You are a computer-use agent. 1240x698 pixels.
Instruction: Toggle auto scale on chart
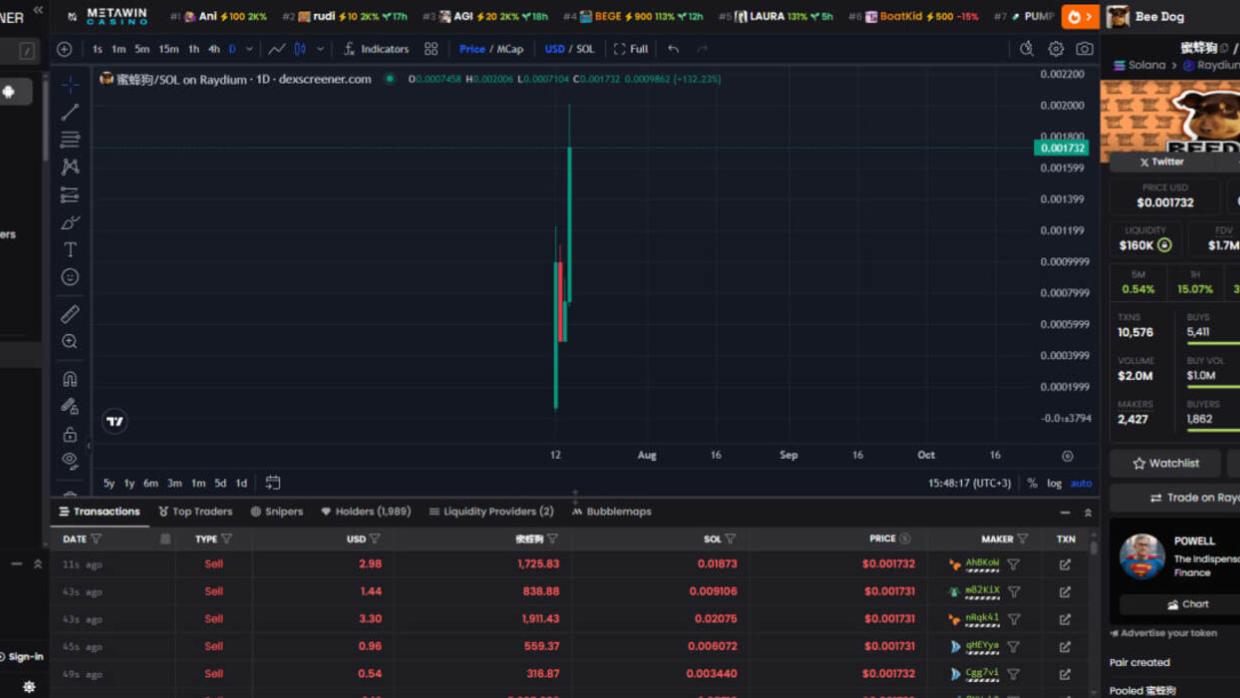(1081, 483)
